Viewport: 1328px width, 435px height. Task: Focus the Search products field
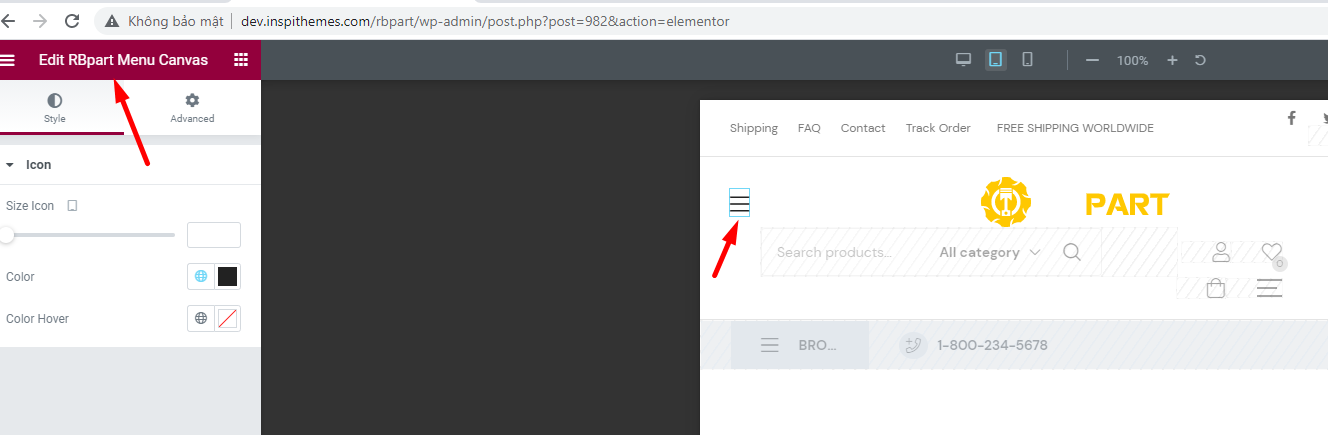(834, 252)
